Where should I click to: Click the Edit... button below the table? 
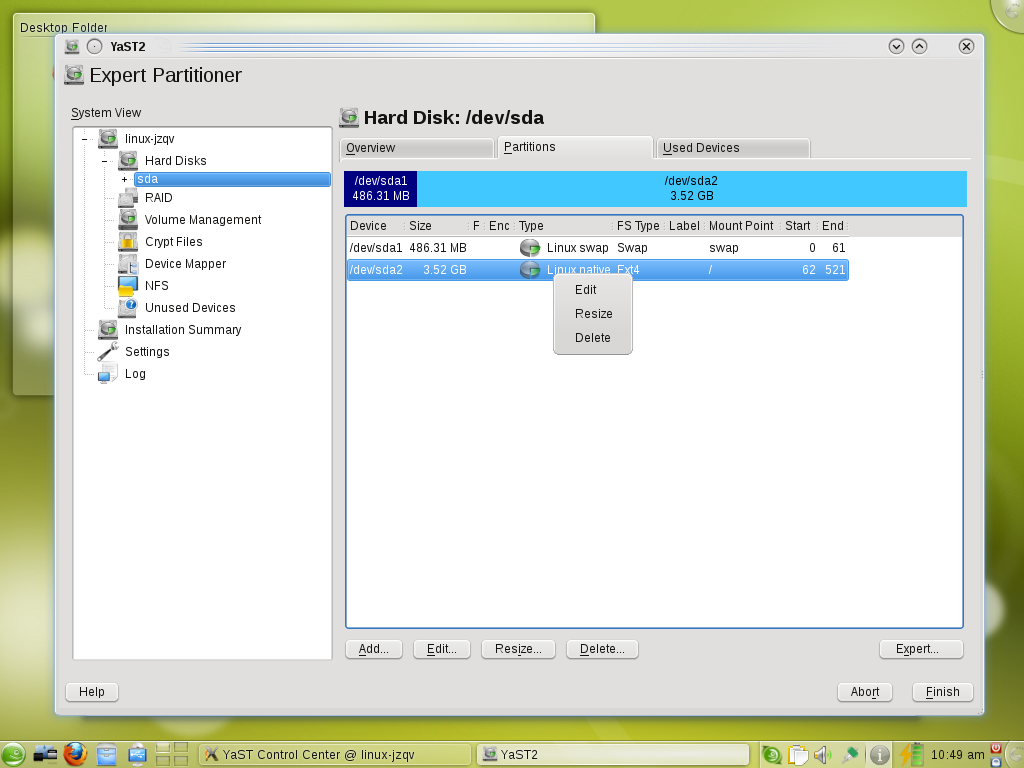pos(441,649)
